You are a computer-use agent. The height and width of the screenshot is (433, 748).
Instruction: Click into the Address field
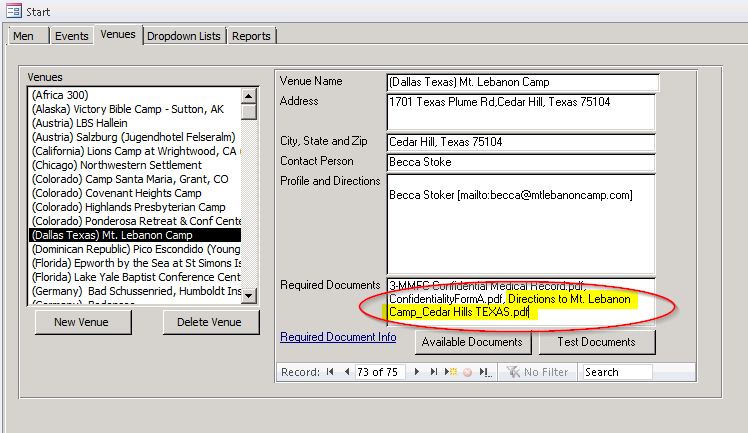521,112
